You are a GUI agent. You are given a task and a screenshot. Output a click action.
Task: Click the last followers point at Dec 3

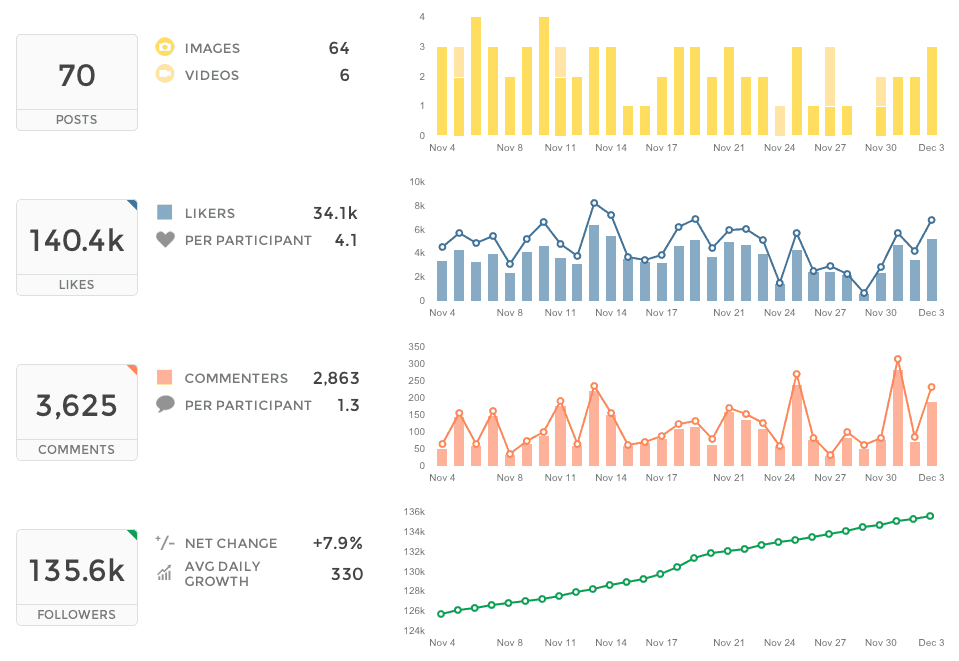coord(931,516)
